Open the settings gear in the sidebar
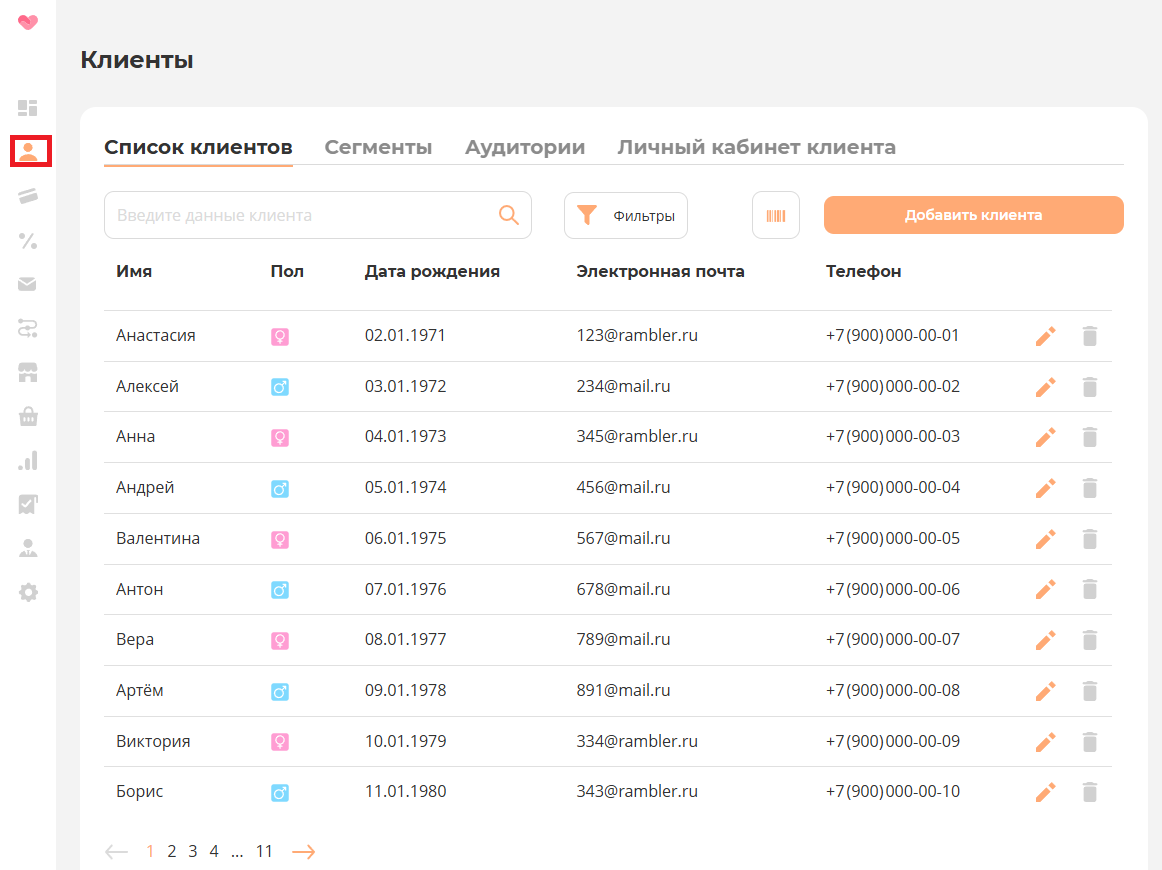Viewport: 1162px width, 870px height. click(x=28, y=592)
